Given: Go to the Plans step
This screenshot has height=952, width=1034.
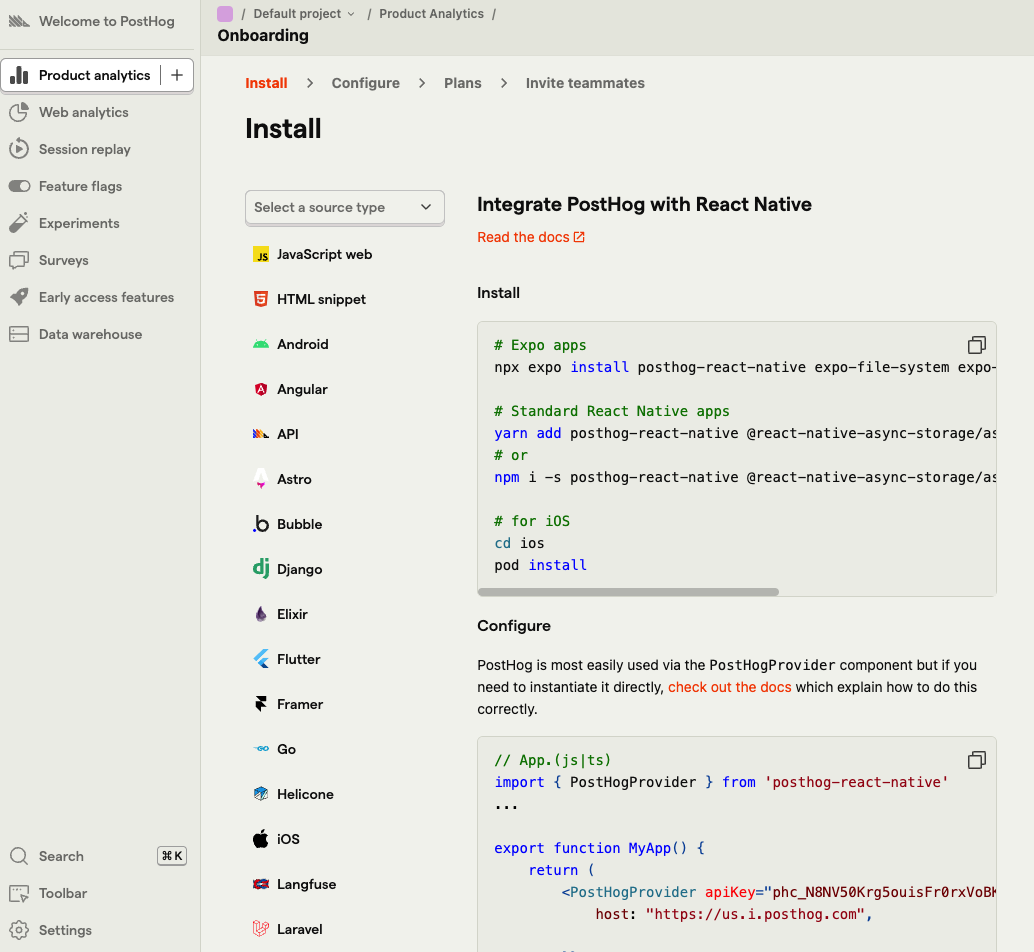Looking at the screenshot, I should 462,83.
